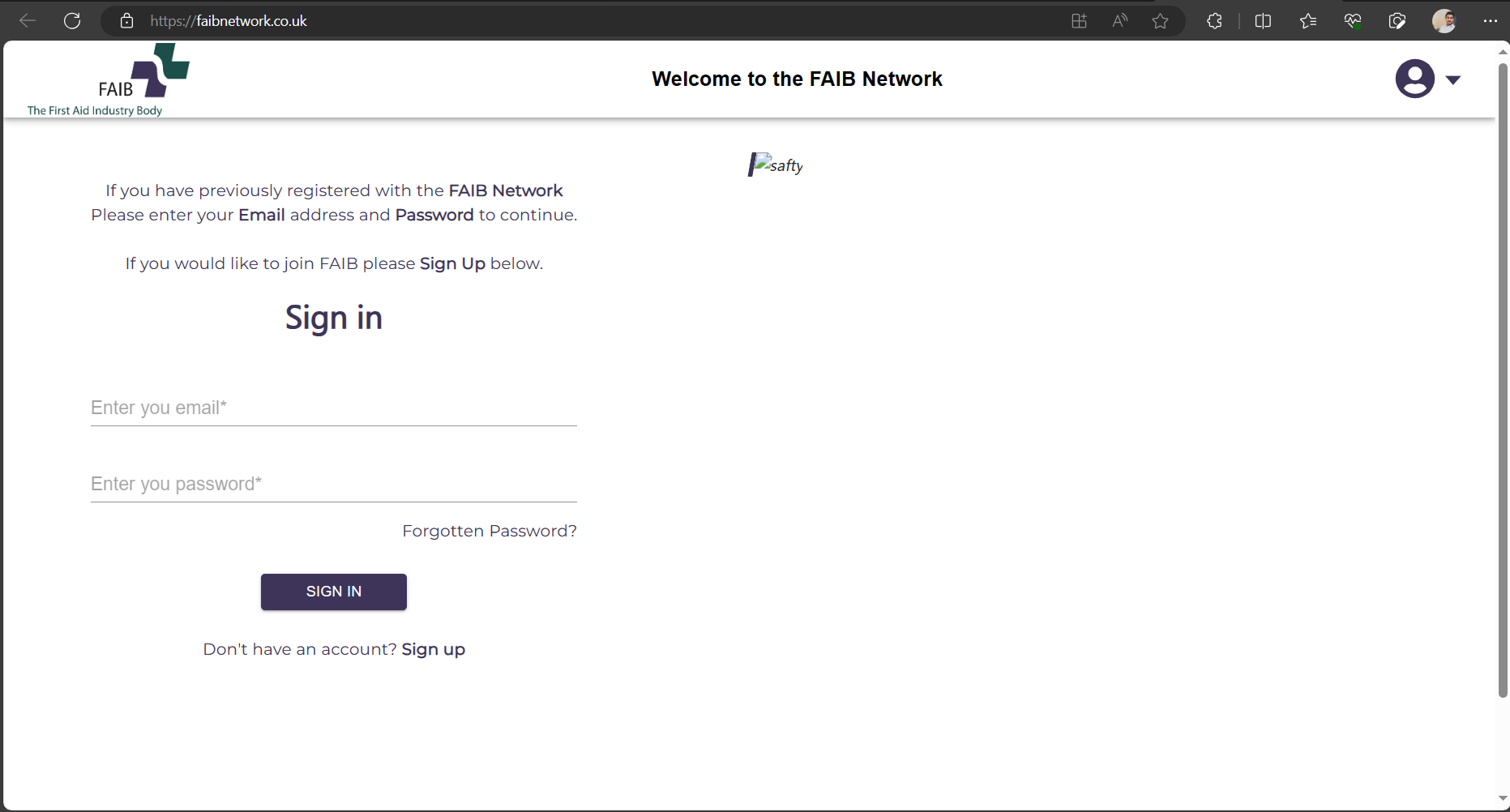The image size is (1510, 812).
Task: Add this page to favorites (star icon)
Action: coord(1160,21)
